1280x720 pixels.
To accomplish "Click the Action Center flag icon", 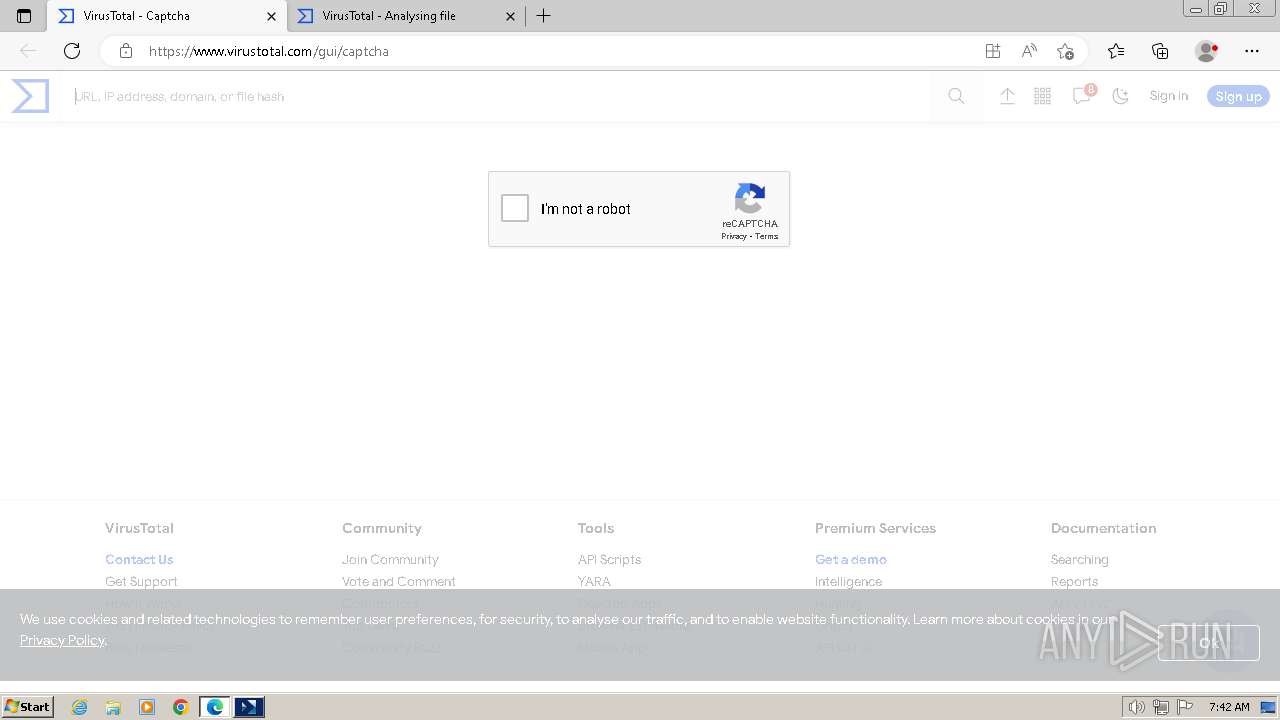I will point(1185,707).
